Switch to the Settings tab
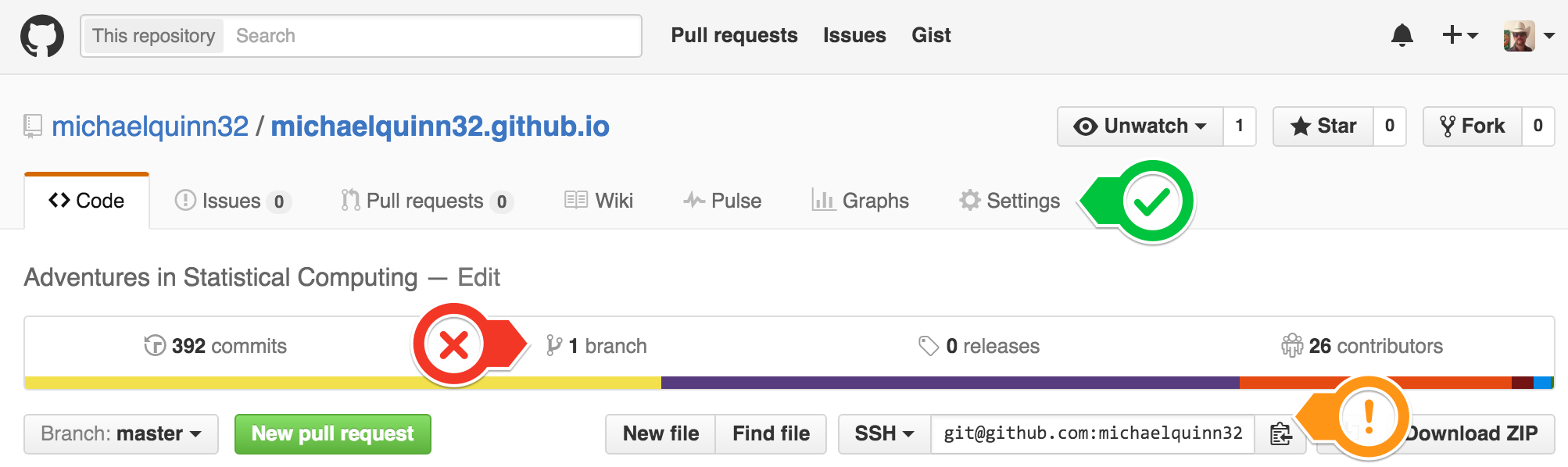The width and height of the screenshot is (1568, 467). (1010, 201)
